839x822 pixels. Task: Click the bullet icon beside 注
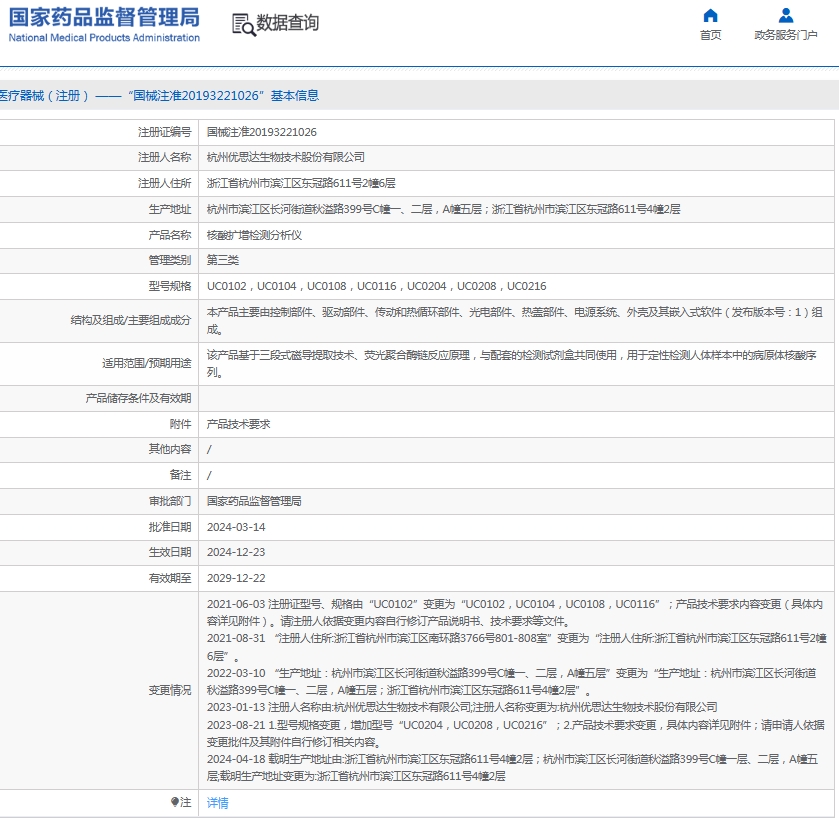coord(174,801)
